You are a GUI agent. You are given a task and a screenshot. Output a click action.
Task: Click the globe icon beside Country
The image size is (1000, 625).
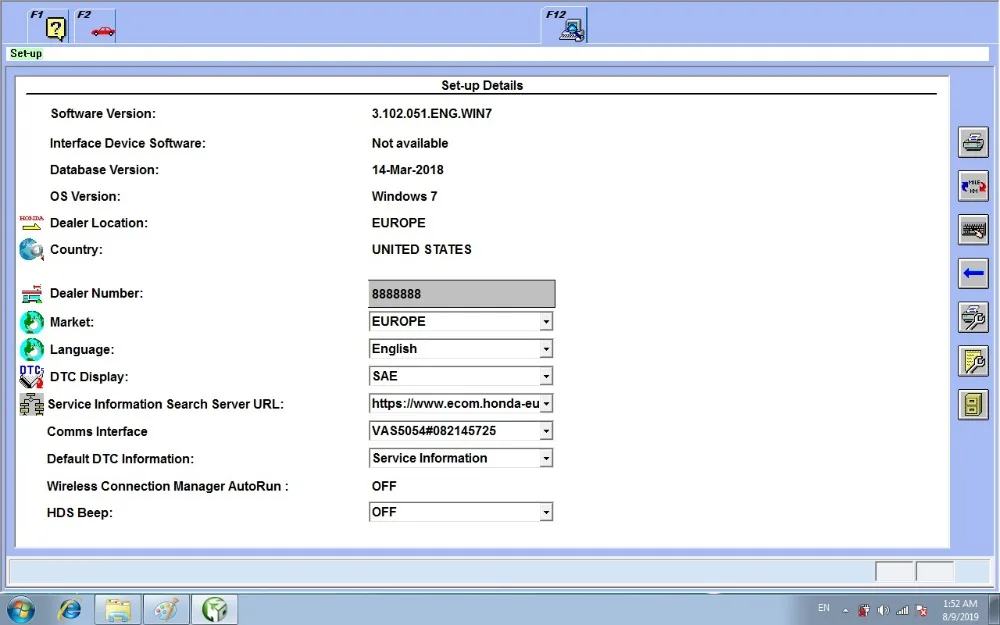pyautogui.click(x=31, y=249)
